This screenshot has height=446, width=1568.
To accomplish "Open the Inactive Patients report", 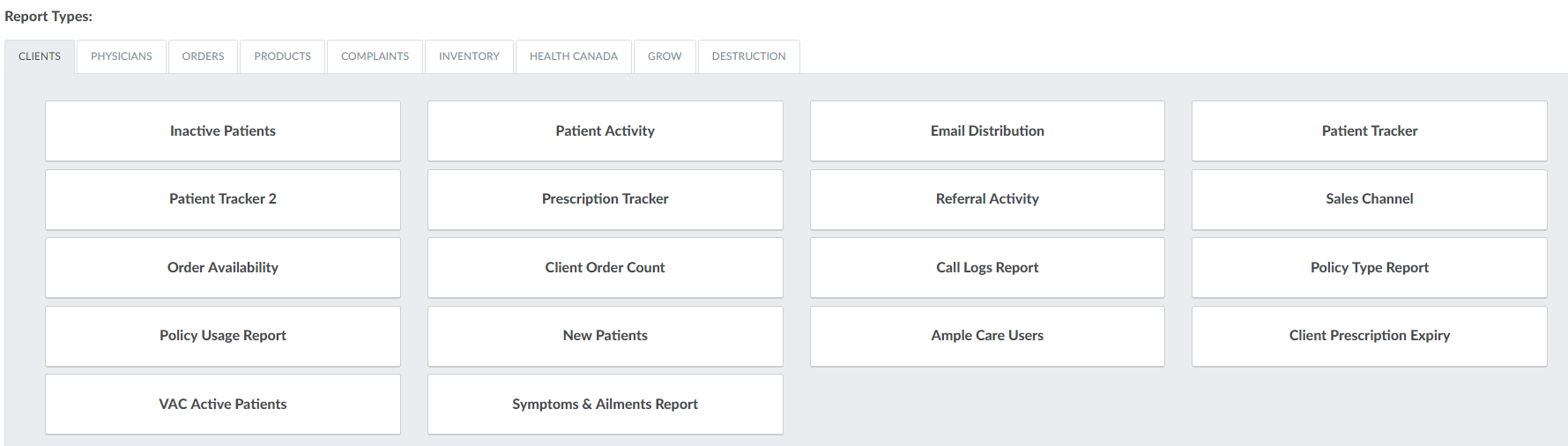I will tap(223, 131).
